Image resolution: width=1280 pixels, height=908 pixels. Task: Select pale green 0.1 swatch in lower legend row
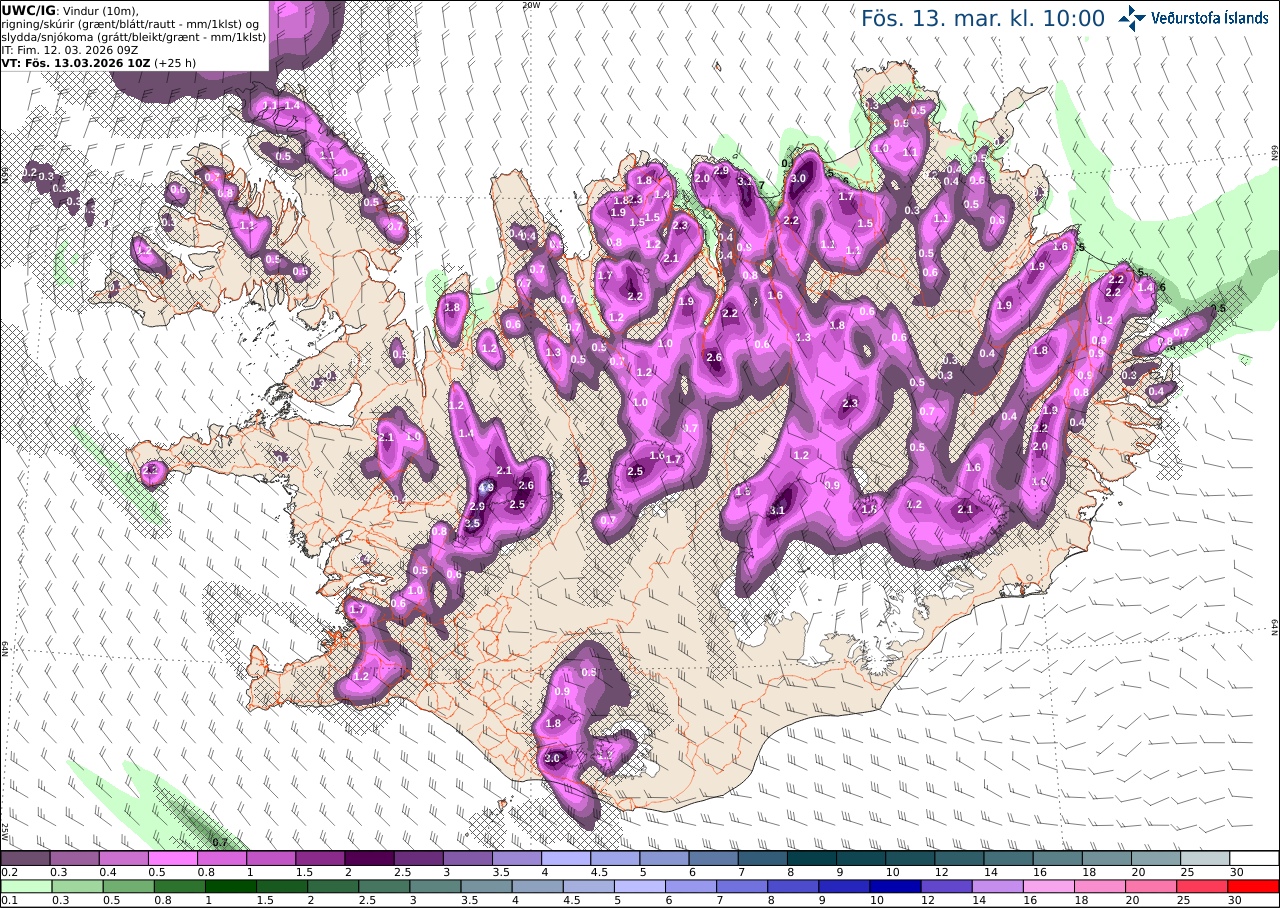[25, 886]
